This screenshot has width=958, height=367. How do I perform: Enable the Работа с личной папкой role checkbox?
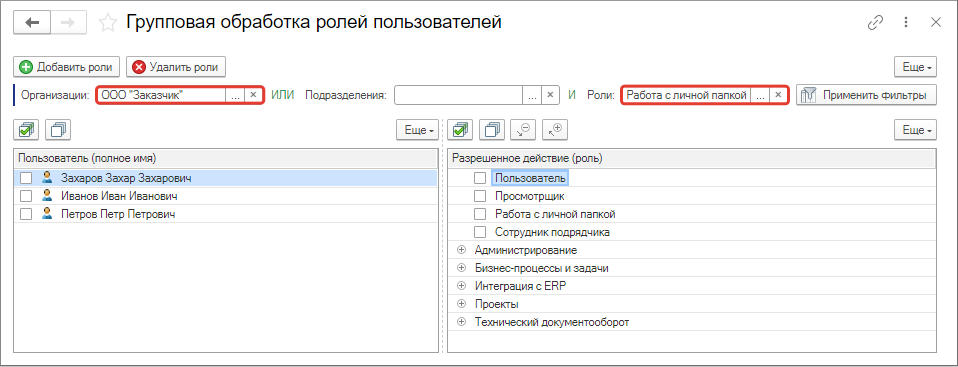[480, 214]
